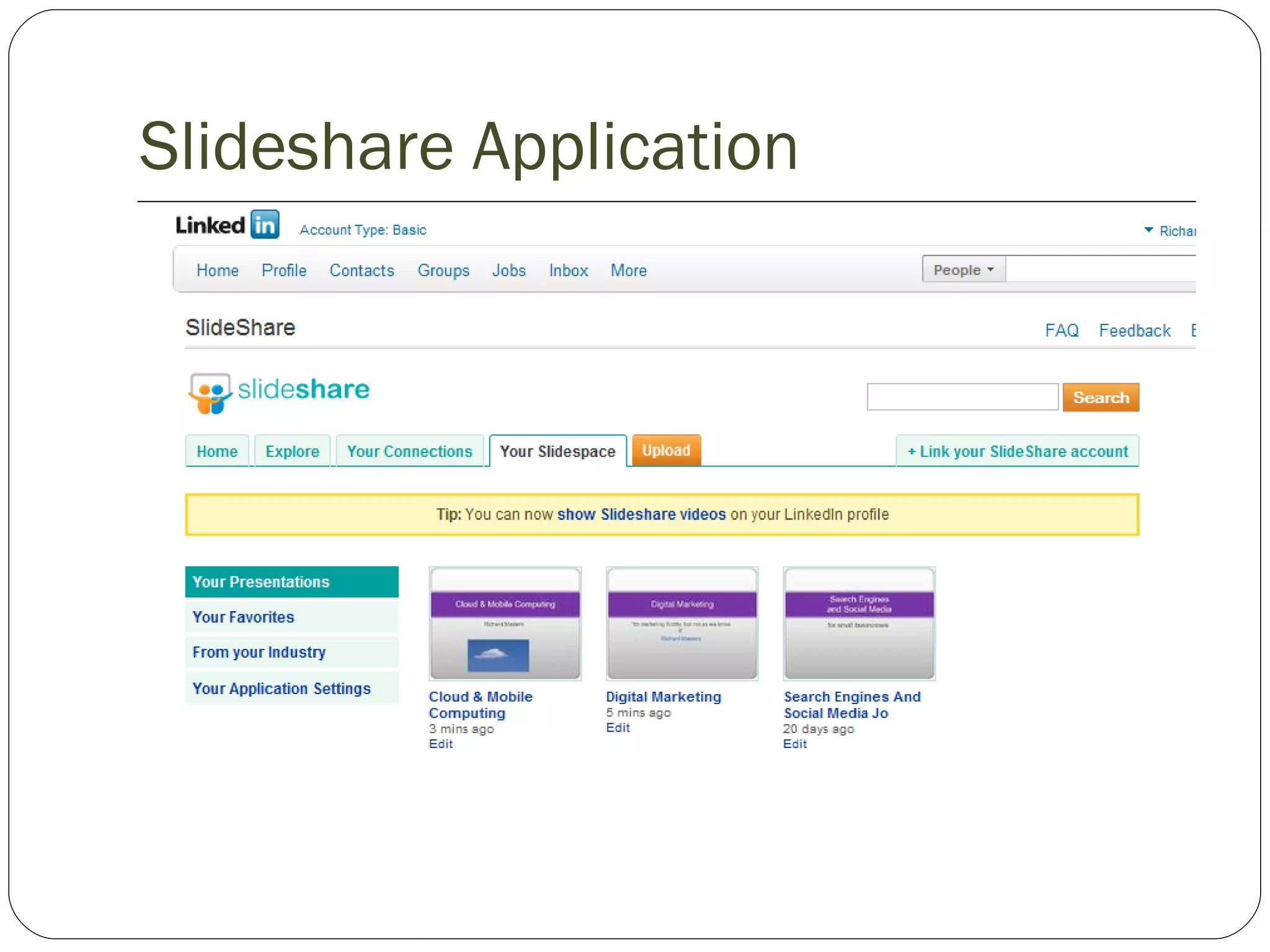Open the Feedback link
The image size is (1270, 952).
point(1135,330)
